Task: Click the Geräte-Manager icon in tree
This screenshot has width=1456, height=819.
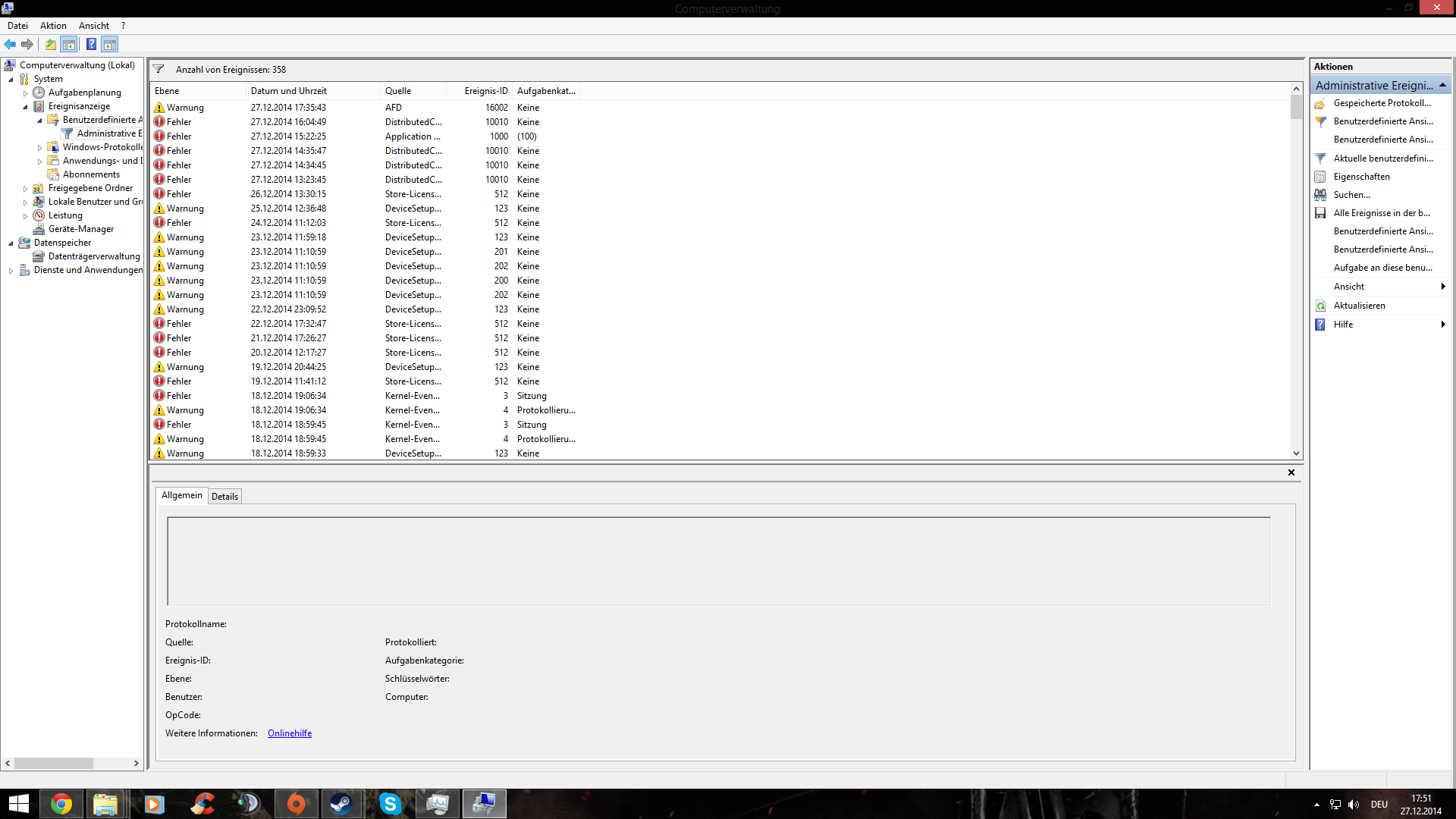Action: [39, 229]
